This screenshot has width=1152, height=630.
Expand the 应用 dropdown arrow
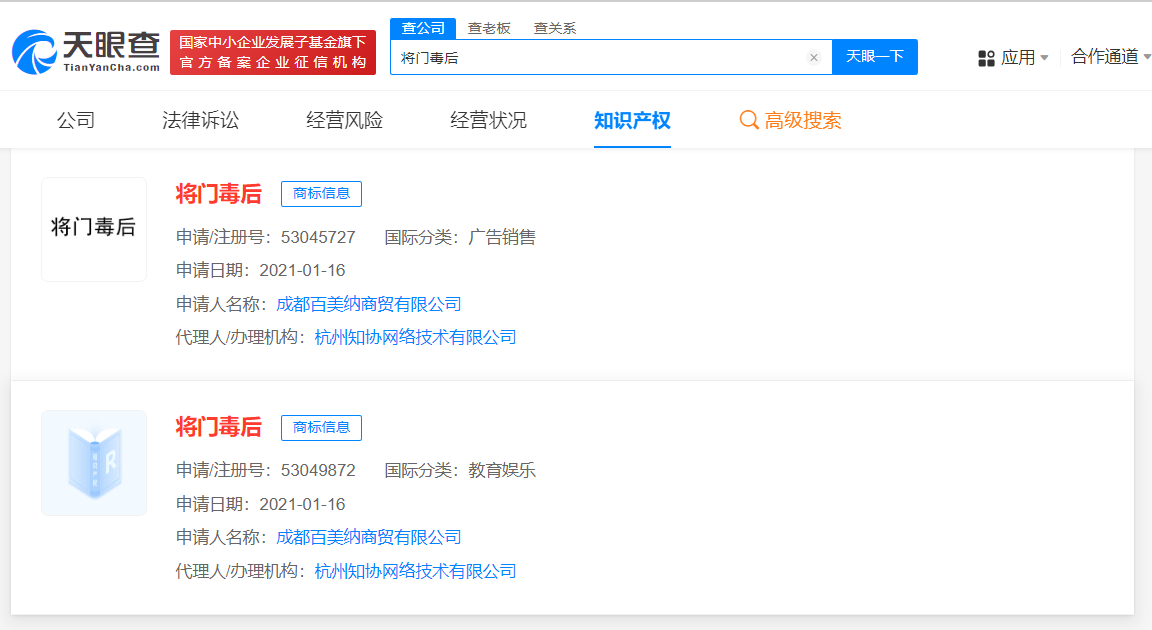click(x=1045, y=58)
